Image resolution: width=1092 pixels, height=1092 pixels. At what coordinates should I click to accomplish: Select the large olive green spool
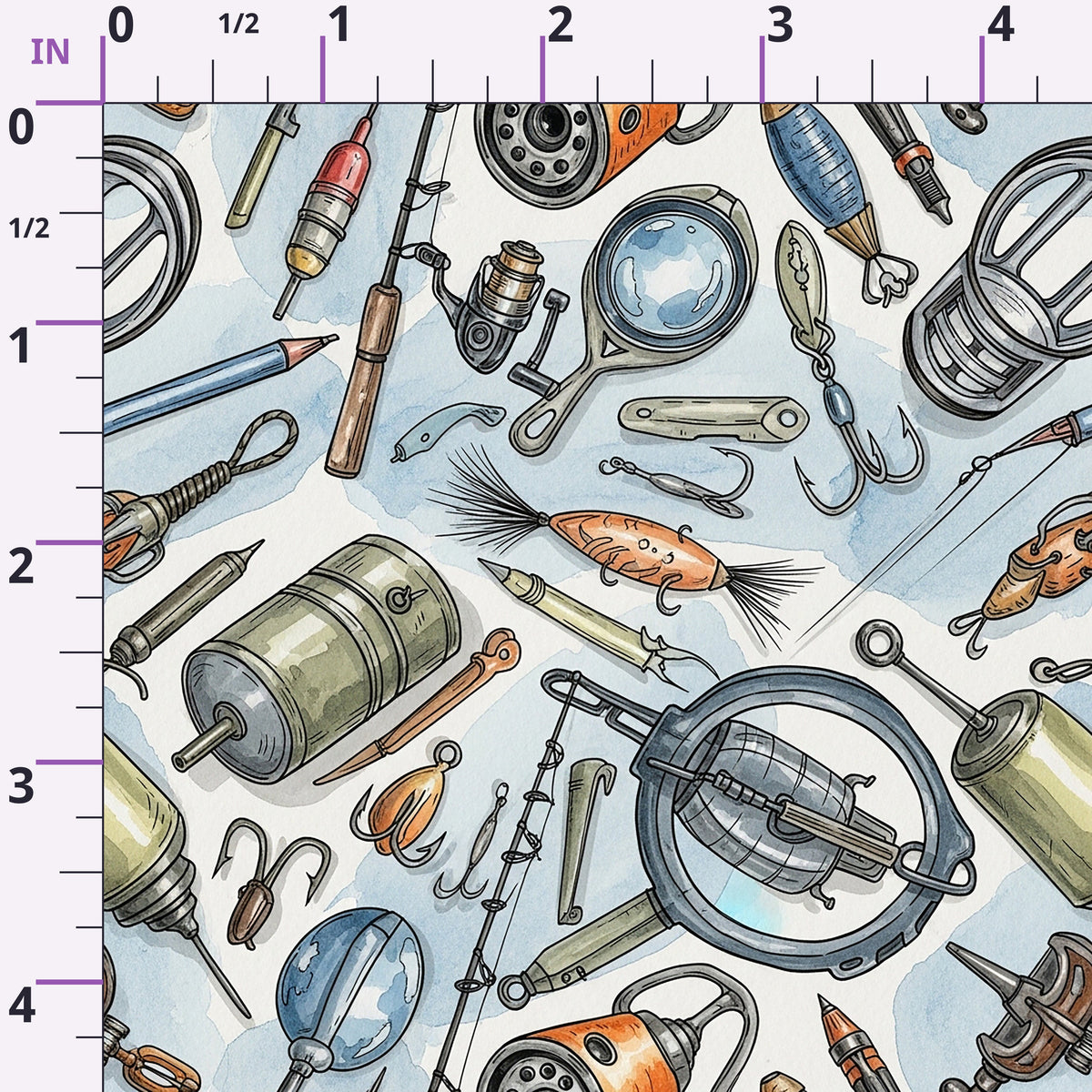click(x=318, y=657)
